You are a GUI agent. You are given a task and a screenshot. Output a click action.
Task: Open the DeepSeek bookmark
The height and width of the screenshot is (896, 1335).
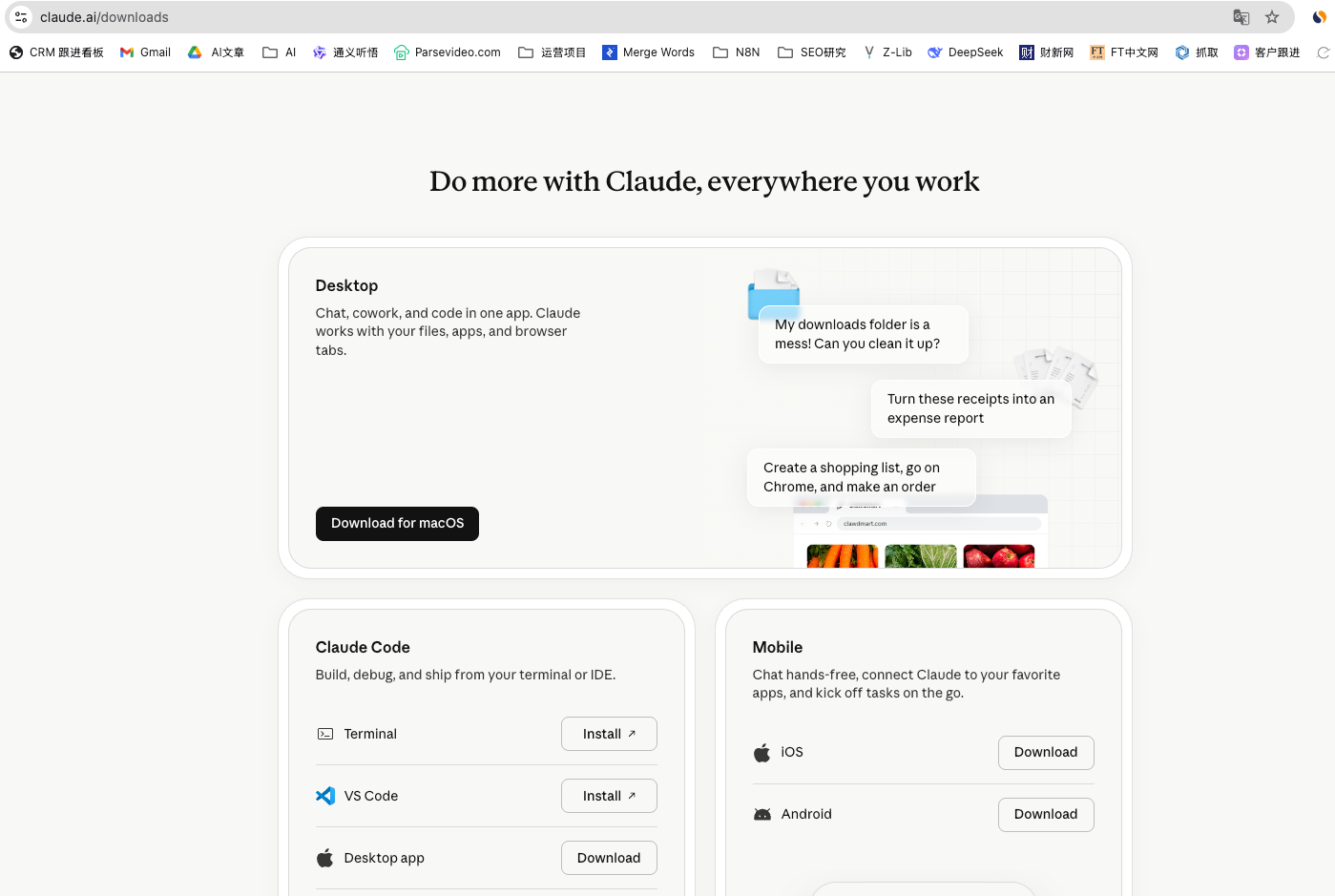tap(965, 52)
